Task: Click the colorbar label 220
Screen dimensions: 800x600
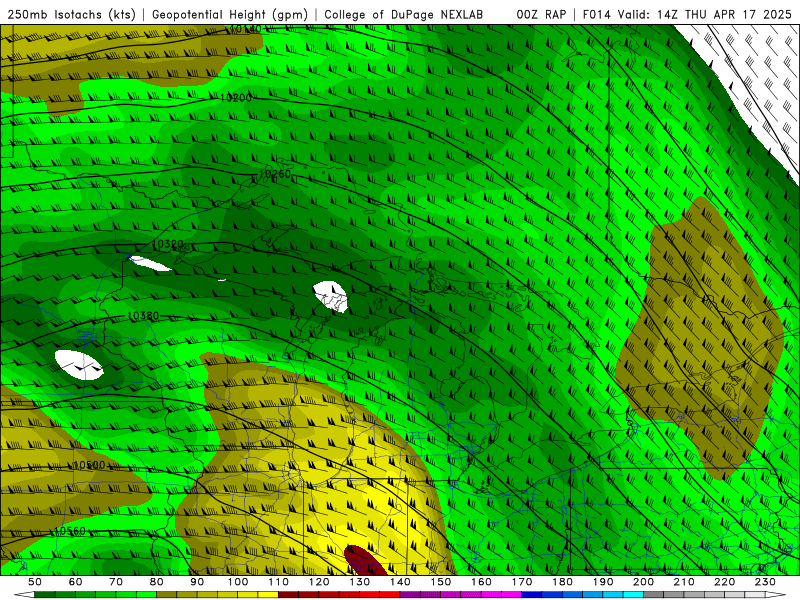Action: [724, 582]
